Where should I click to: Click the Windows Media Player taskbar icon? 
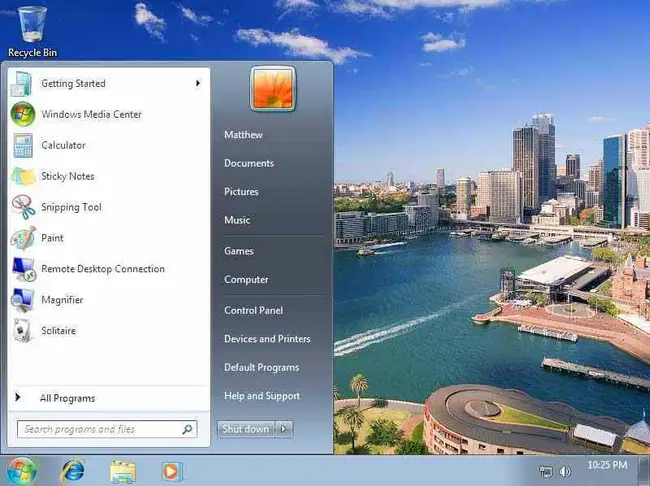point(172,469)
